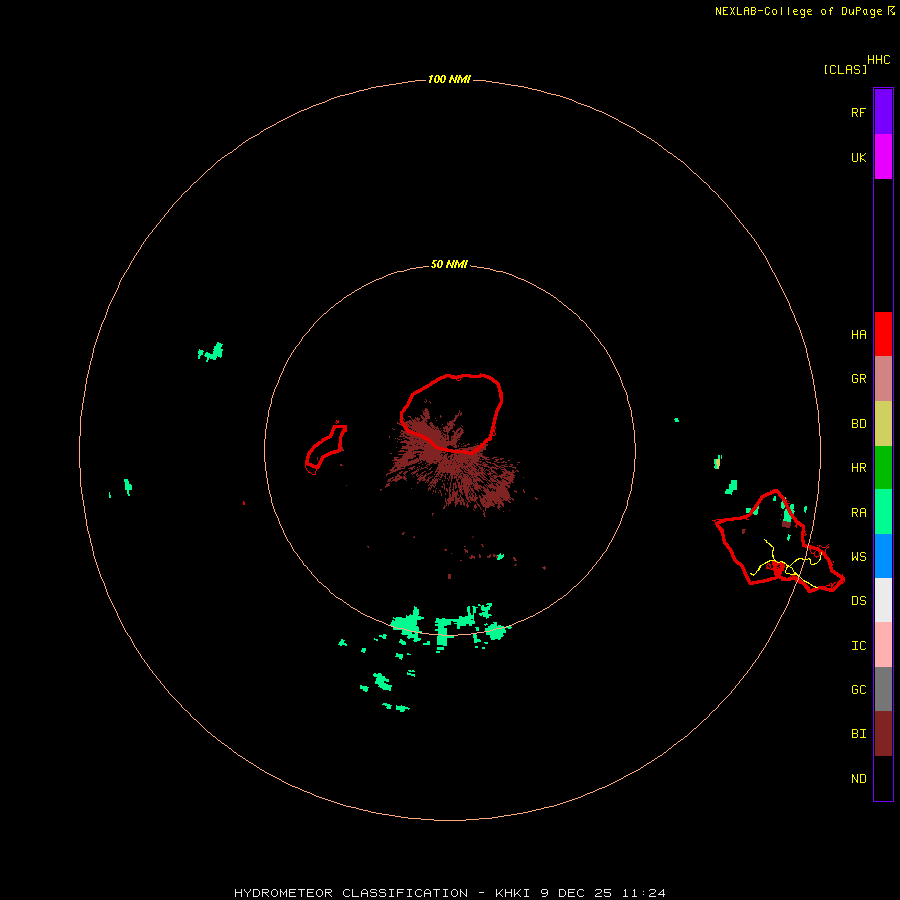Click the small elongated red-outlined island
900x900 pixels.
pyautogui.click(x=325, y=448)
